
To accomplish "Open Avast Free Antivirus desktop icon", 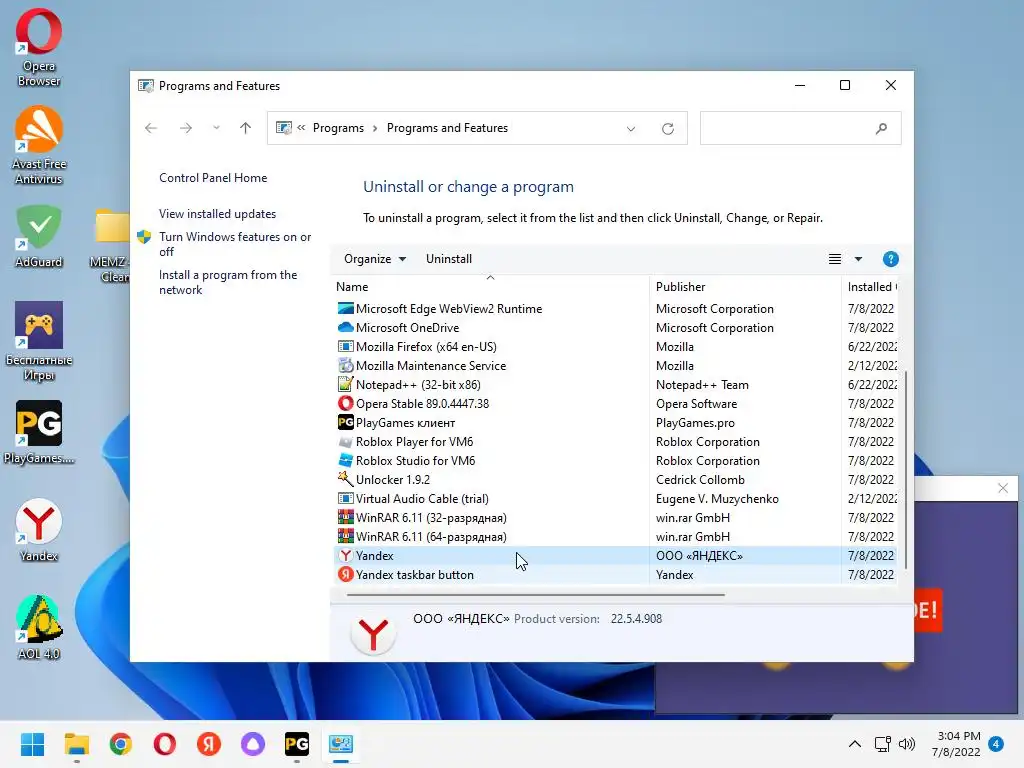I will coord(39,145).
